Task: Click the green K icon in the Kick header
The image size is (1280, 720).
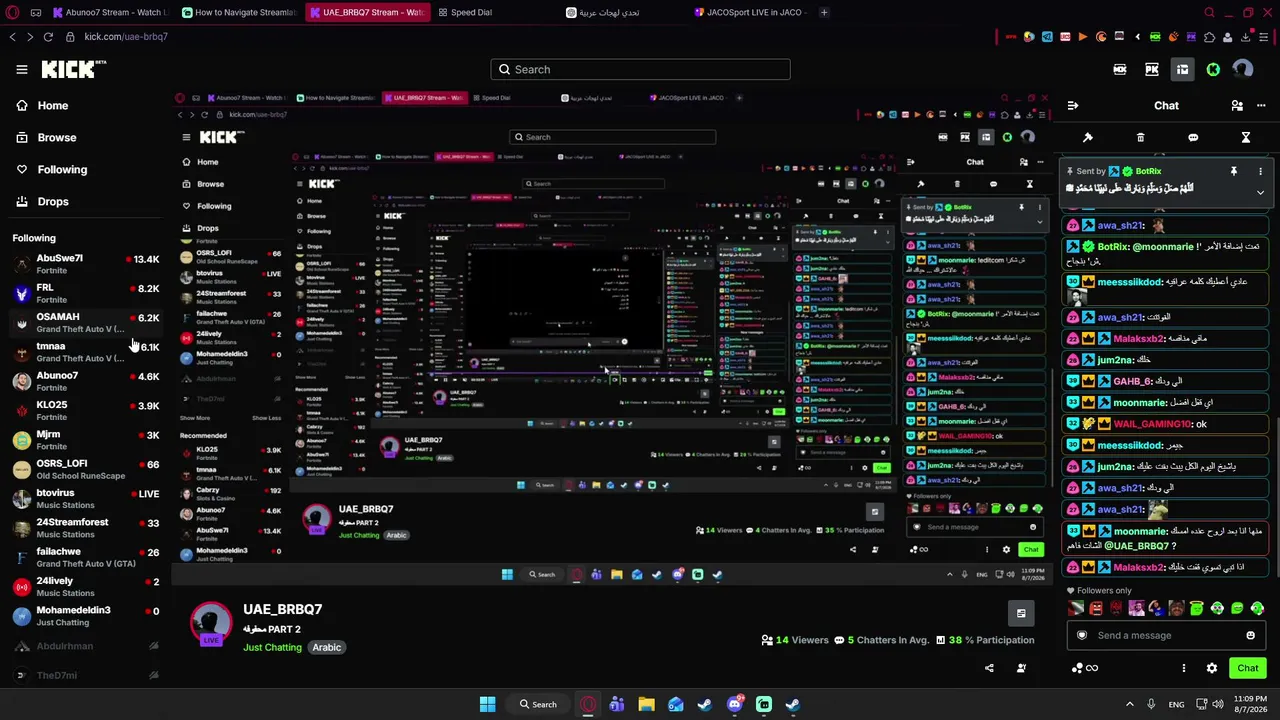Action: click(1213, 69)
